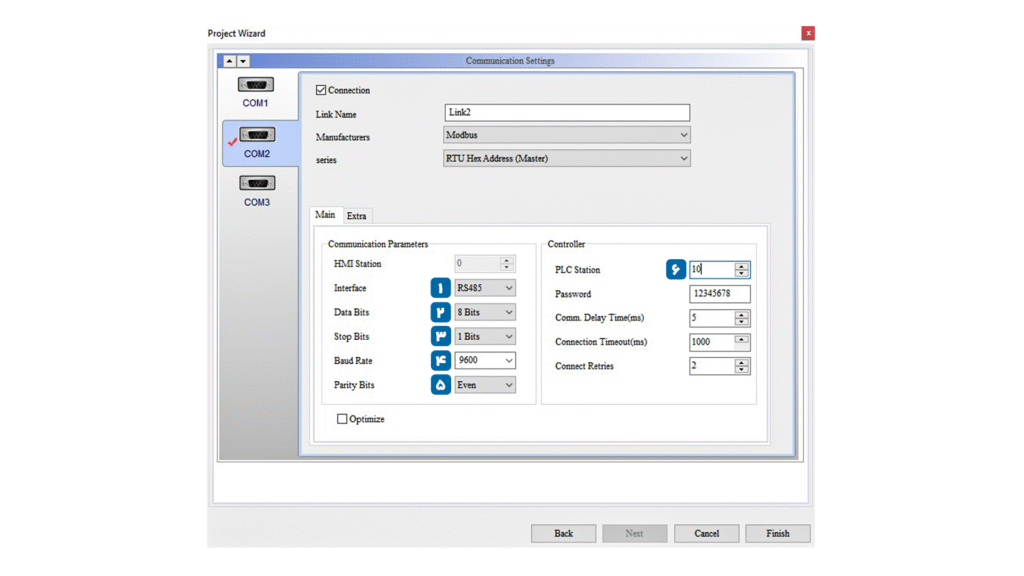Viewport: 1024px width, 576px height.
Task: Click blue marker badge beside Interface
Action: 440,288
